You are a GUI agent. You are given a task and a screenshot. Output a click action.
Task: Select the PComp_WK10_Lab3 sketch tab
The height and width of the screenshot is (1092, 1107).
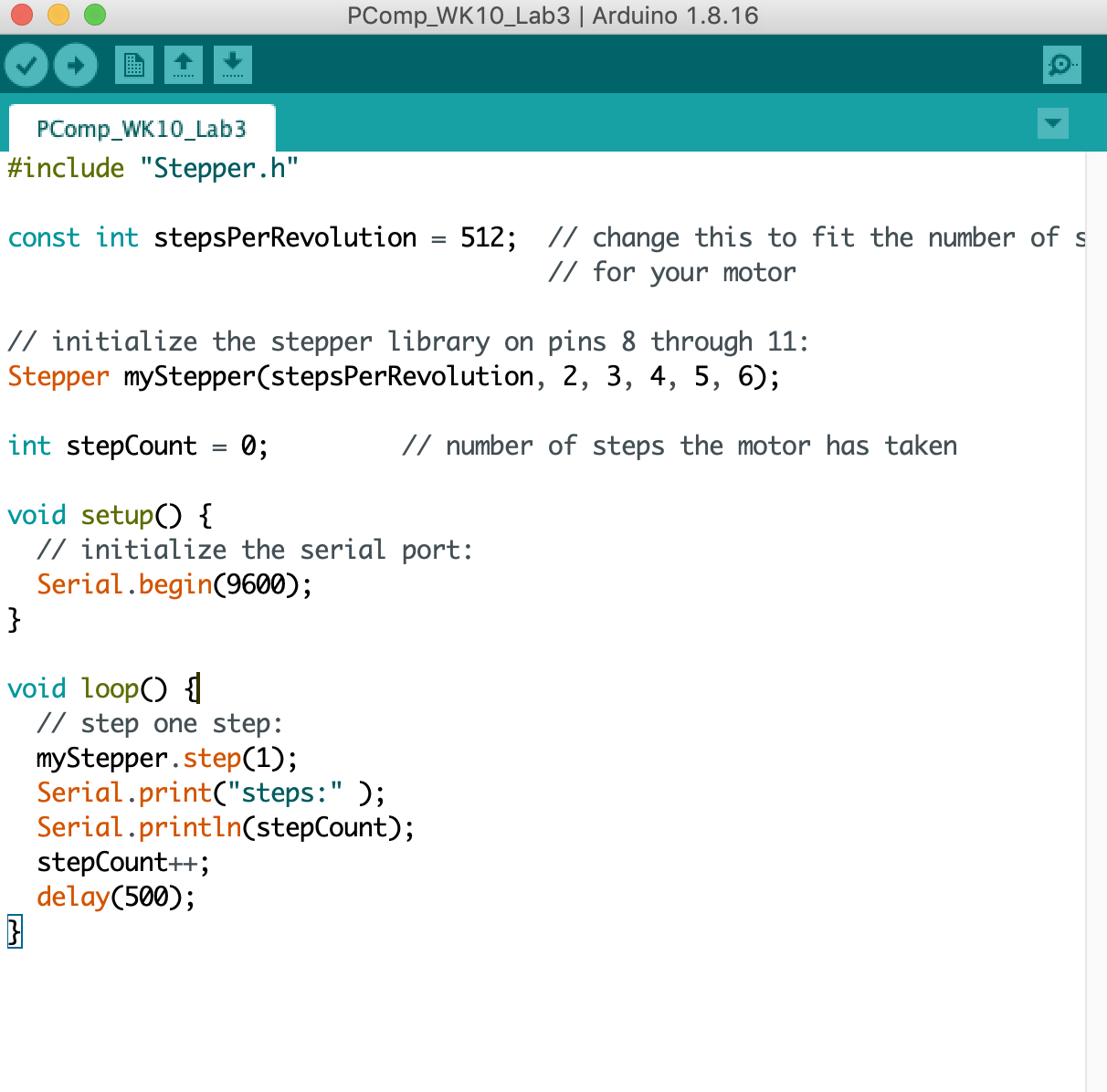142,129
